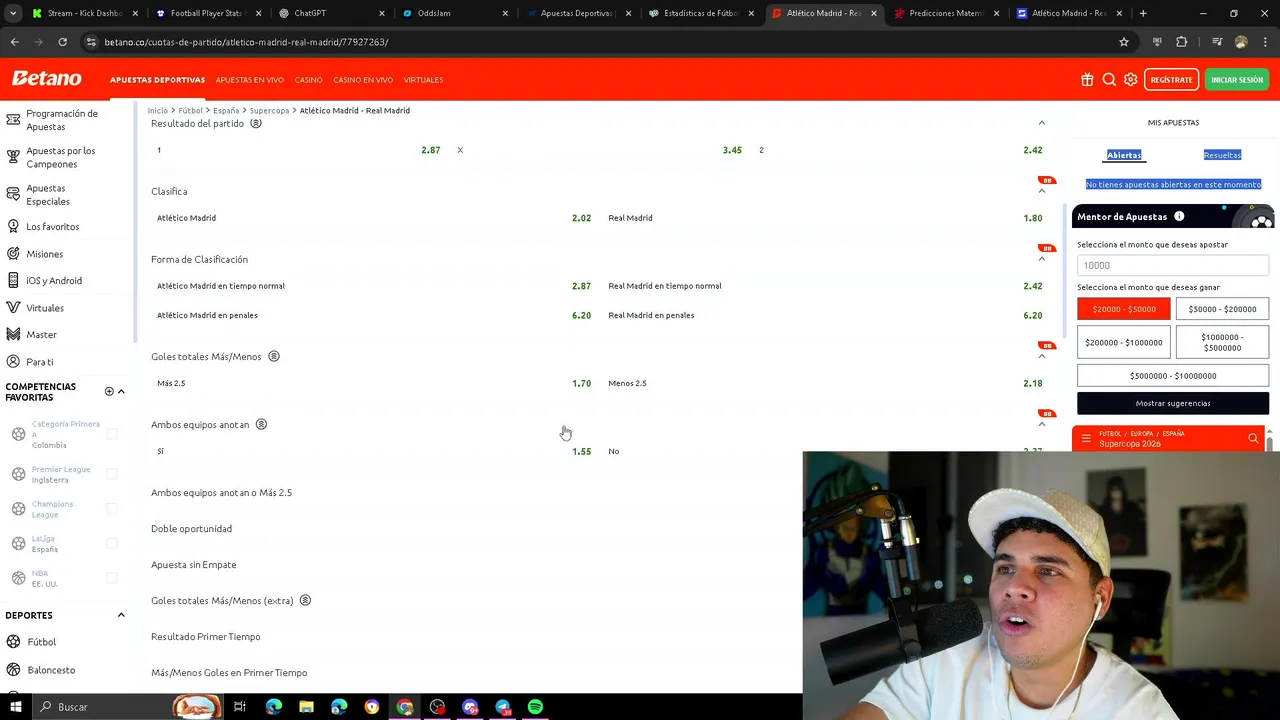Image resolution: width=1280 pixels, height=720 pixels.
Task: Switch to the ChatGPT browser tab
Action: click(x=331, y=13)
